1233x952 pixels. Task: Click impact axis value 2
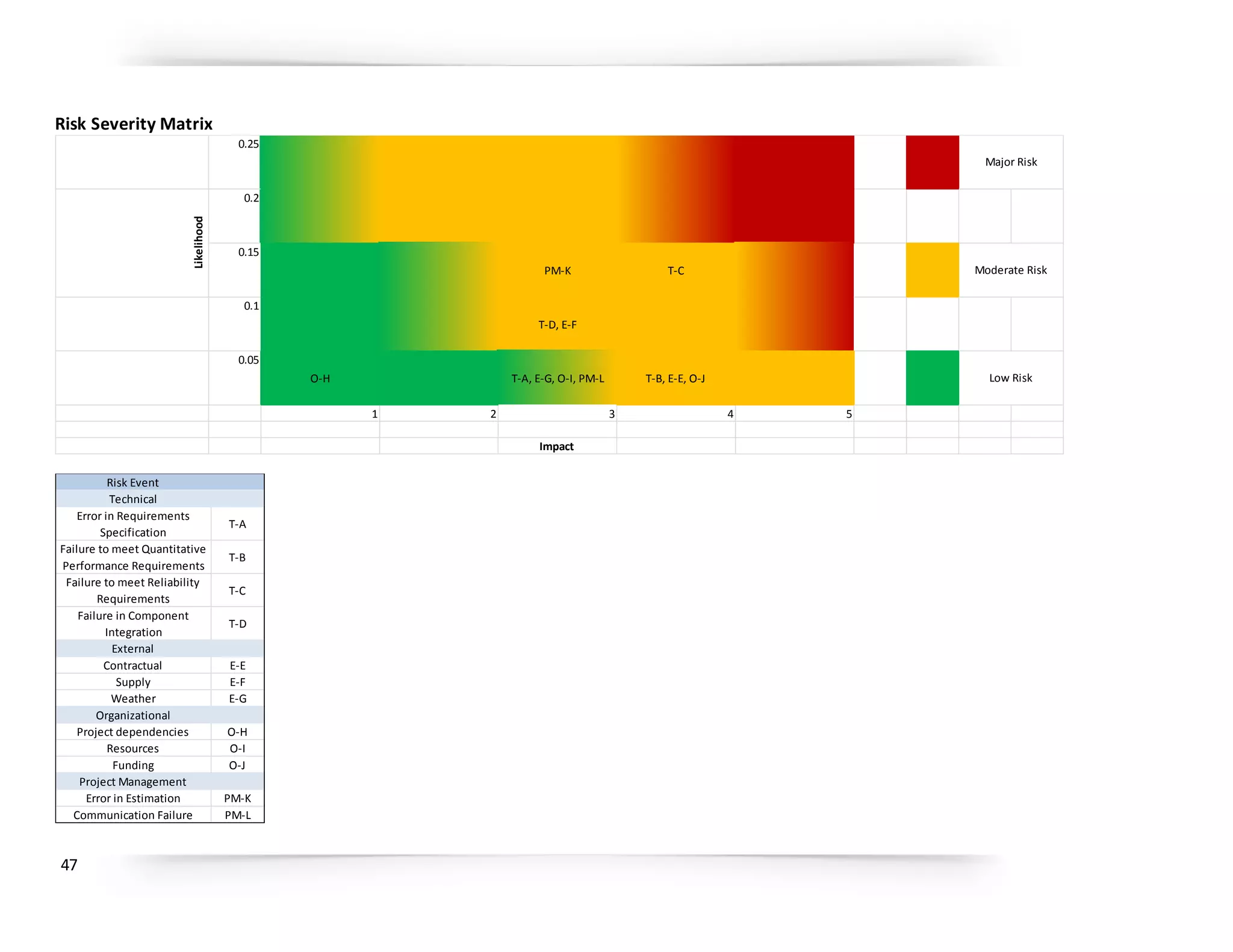click(493, 414)
